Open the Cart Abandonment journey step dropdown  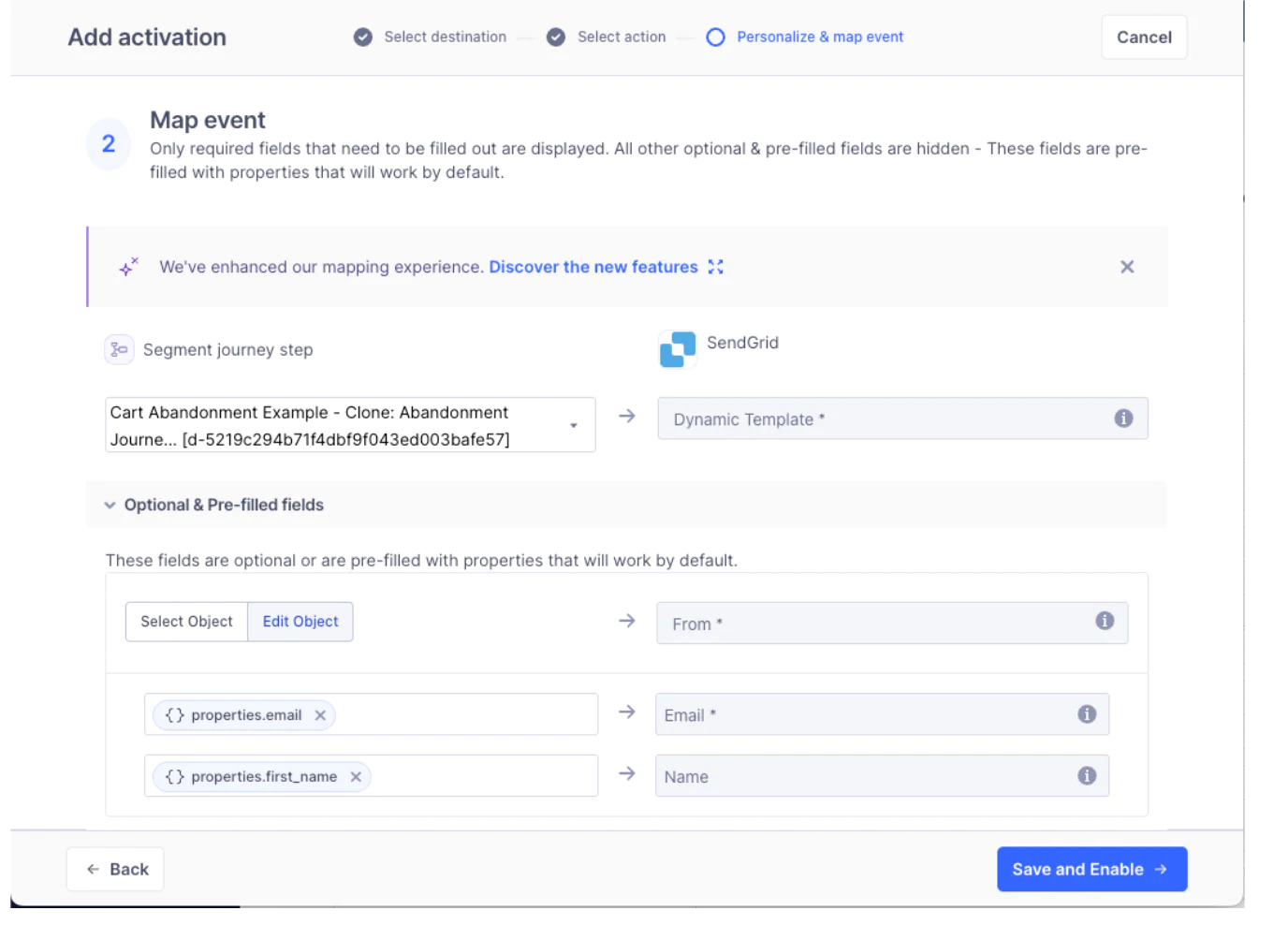point(350,425)
